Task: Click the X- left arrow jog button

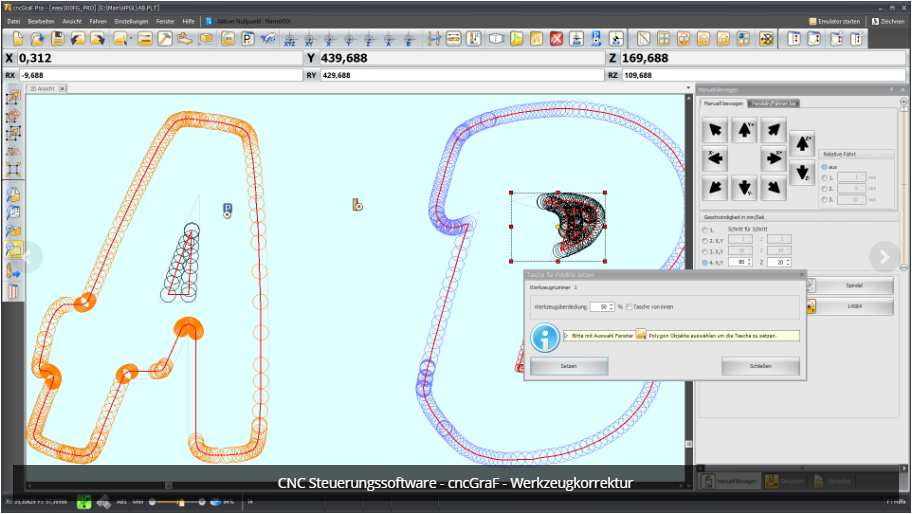Action: (x=715, y=158)
